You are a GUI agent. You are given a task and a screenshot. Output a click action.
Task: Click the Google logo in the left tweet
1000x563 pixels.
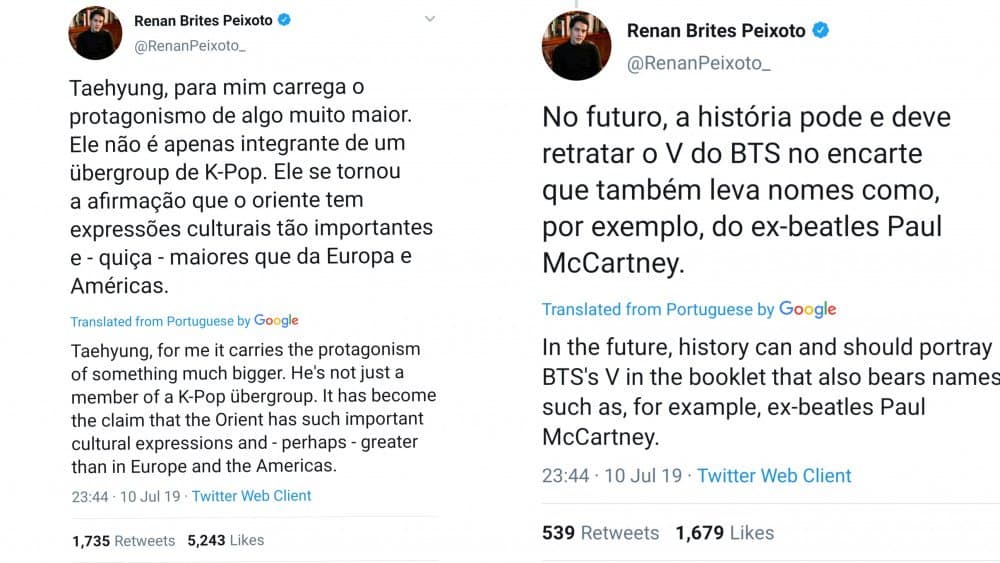276,321
